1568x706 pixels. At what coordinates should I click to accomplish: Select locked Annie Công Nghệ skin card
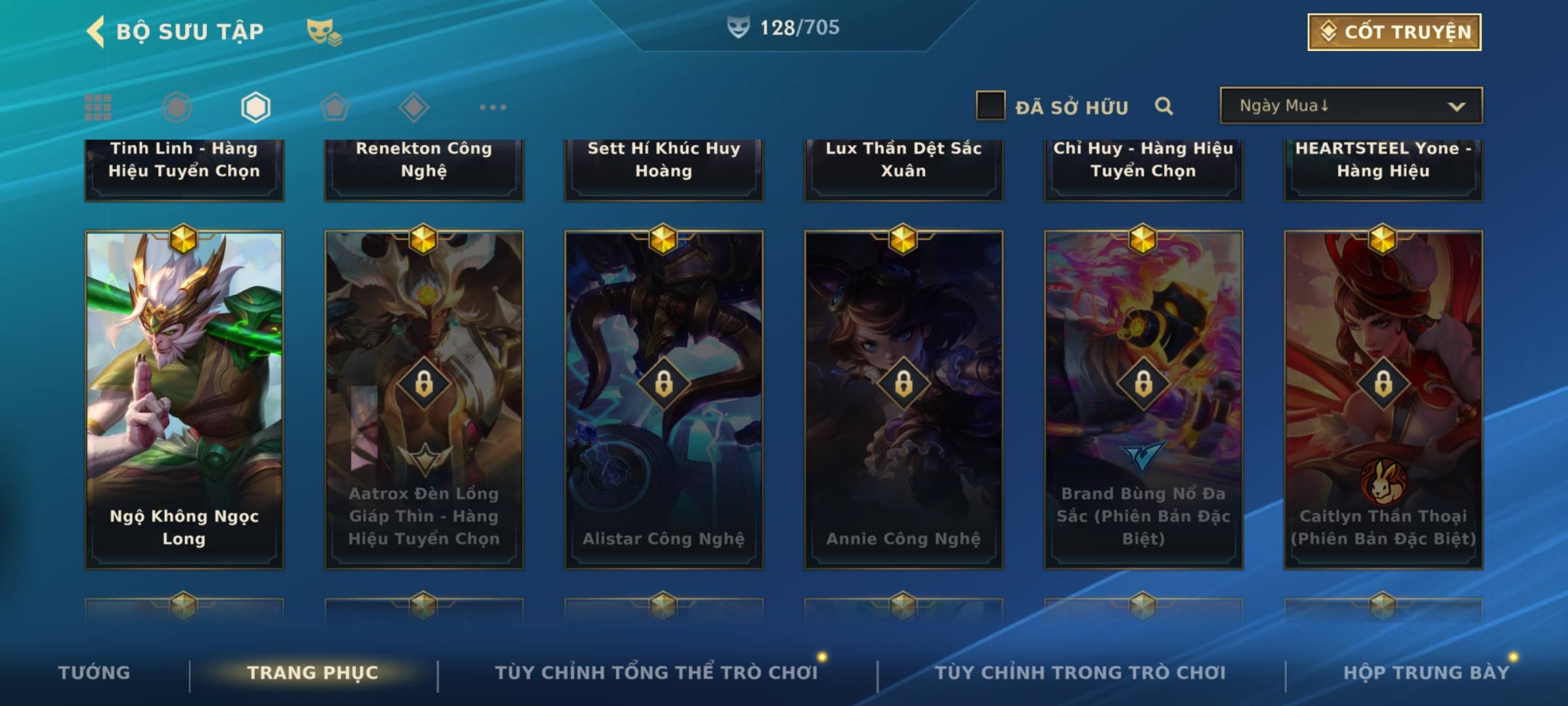[904, 399]
